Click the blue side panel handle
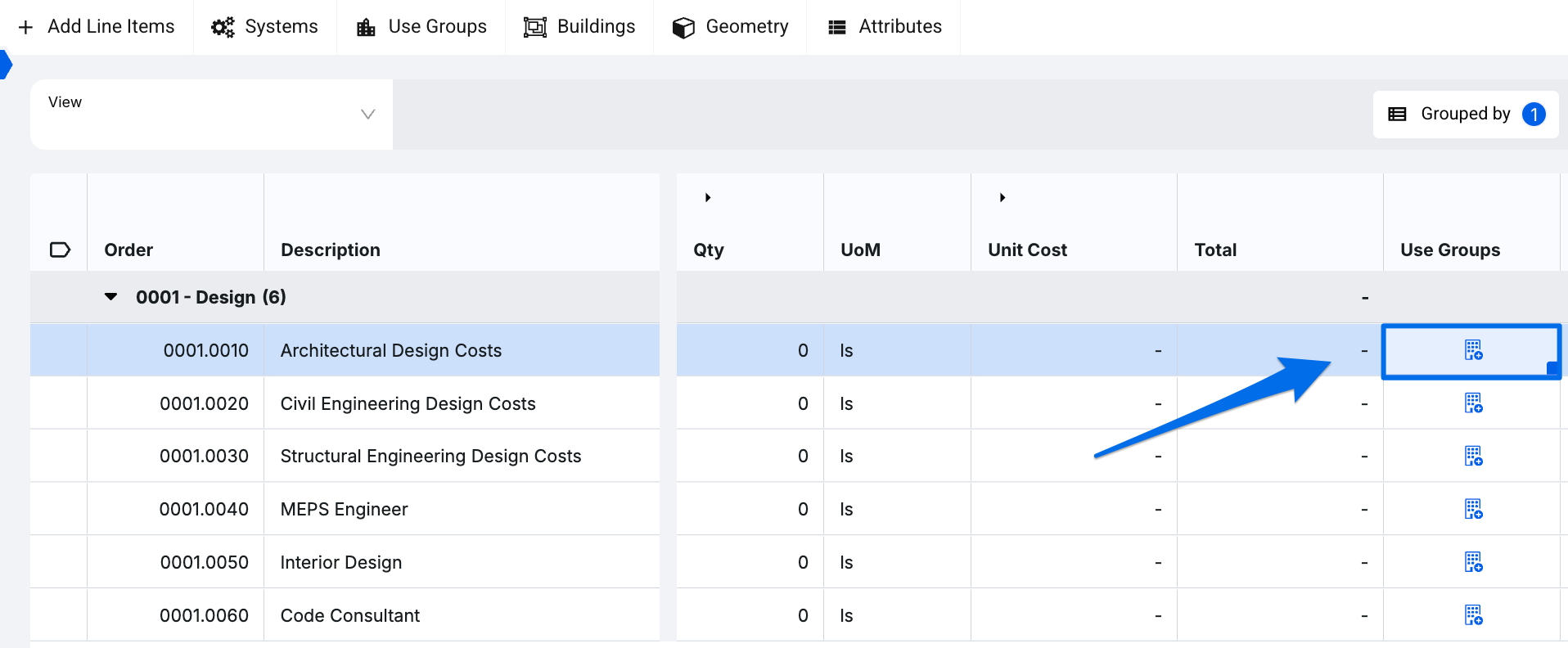Image resolution: width=1568 pixels, height=648 pixels. click(6, 65)
